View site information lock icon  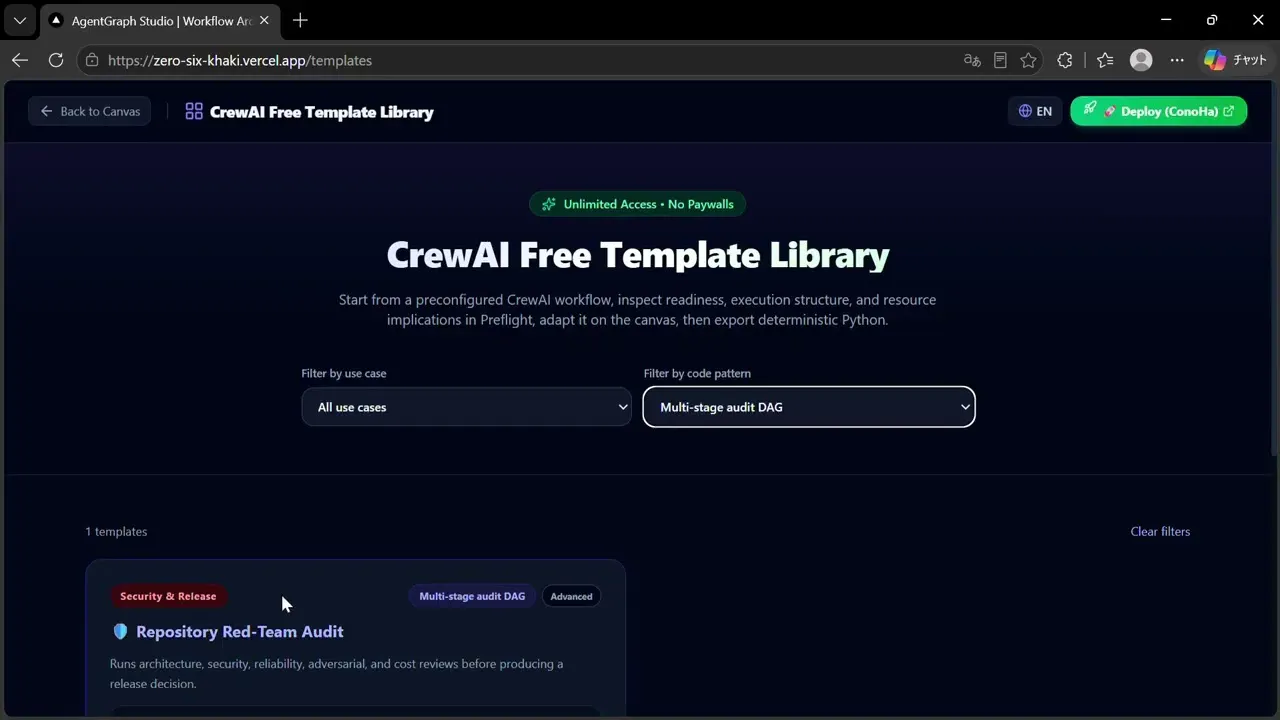(92, 60)
